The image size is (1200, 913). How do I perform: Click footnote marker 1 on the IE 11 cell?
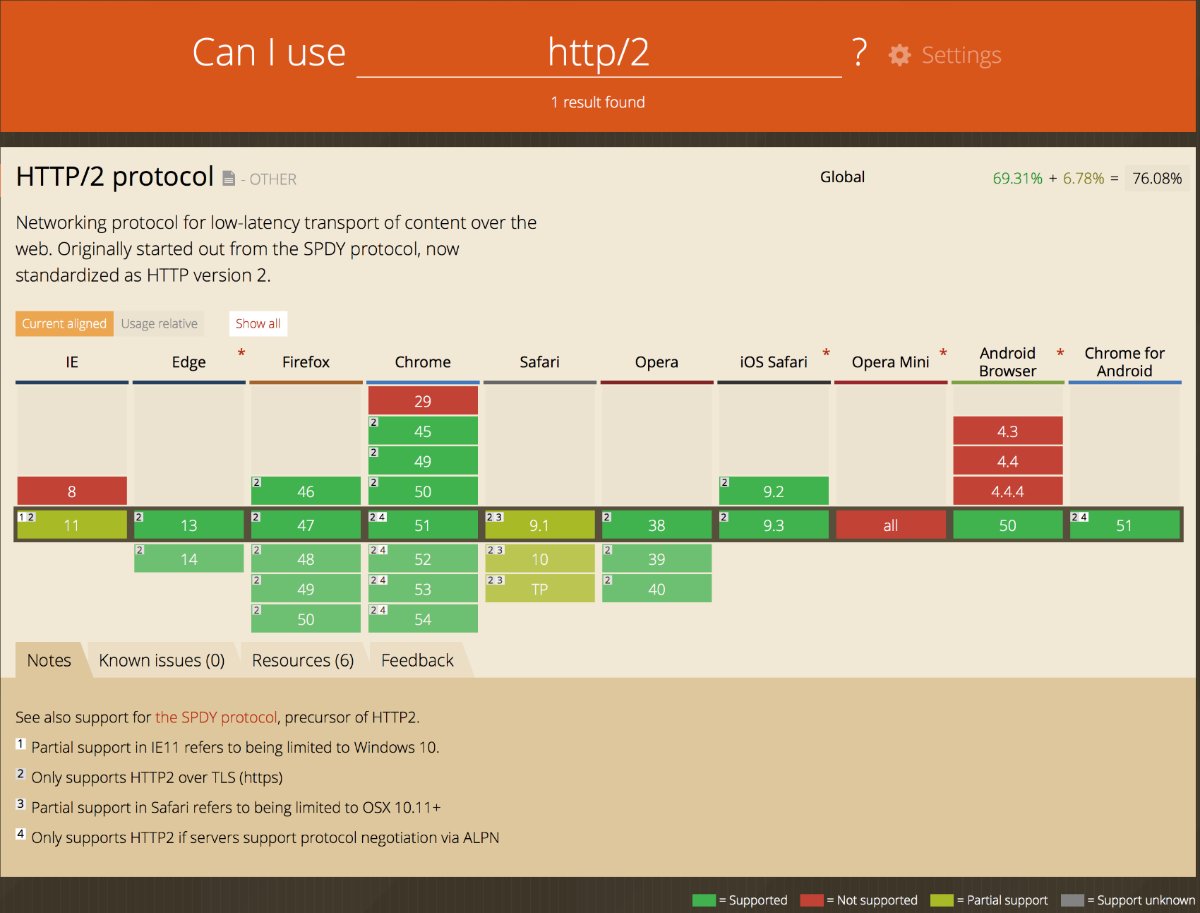pyautogui.click(x=24, y=515)
